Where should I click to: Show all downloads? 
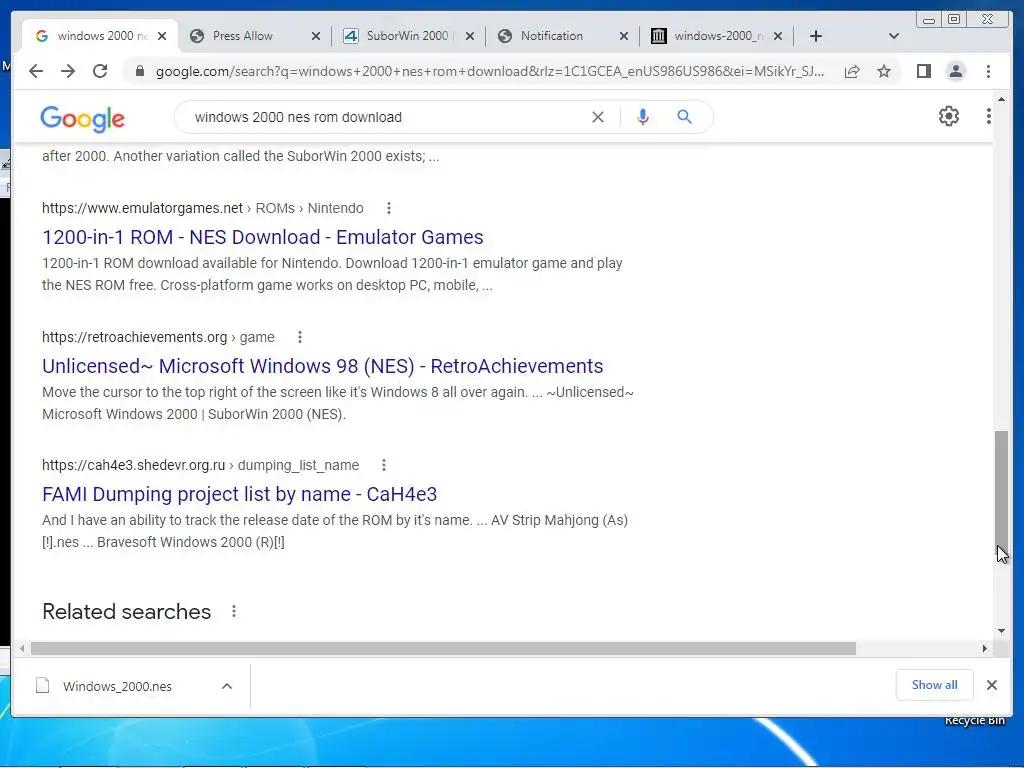[x=935, y=685]
